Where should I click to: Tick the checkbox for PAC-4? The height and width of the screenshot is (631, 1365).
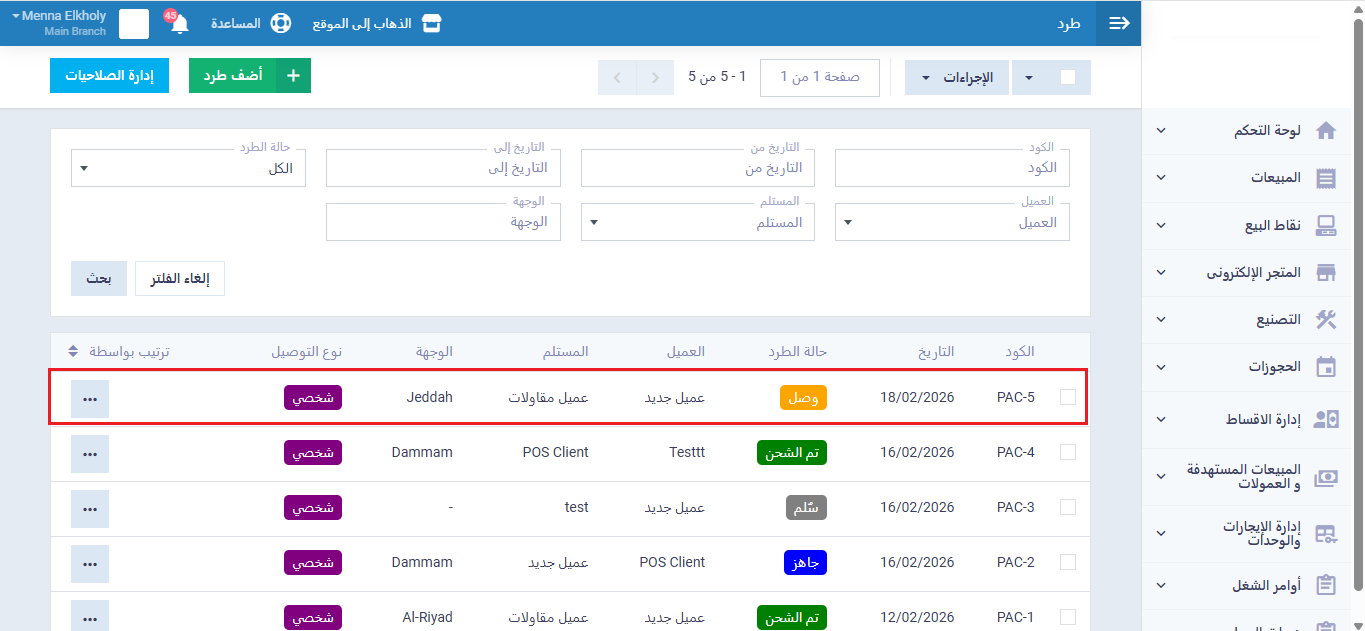coord(1067,452)
